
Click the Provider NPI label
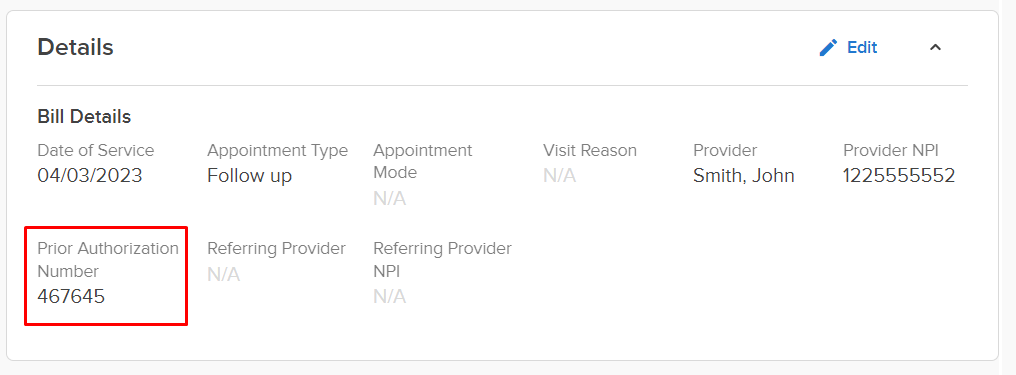coord(891,151)
